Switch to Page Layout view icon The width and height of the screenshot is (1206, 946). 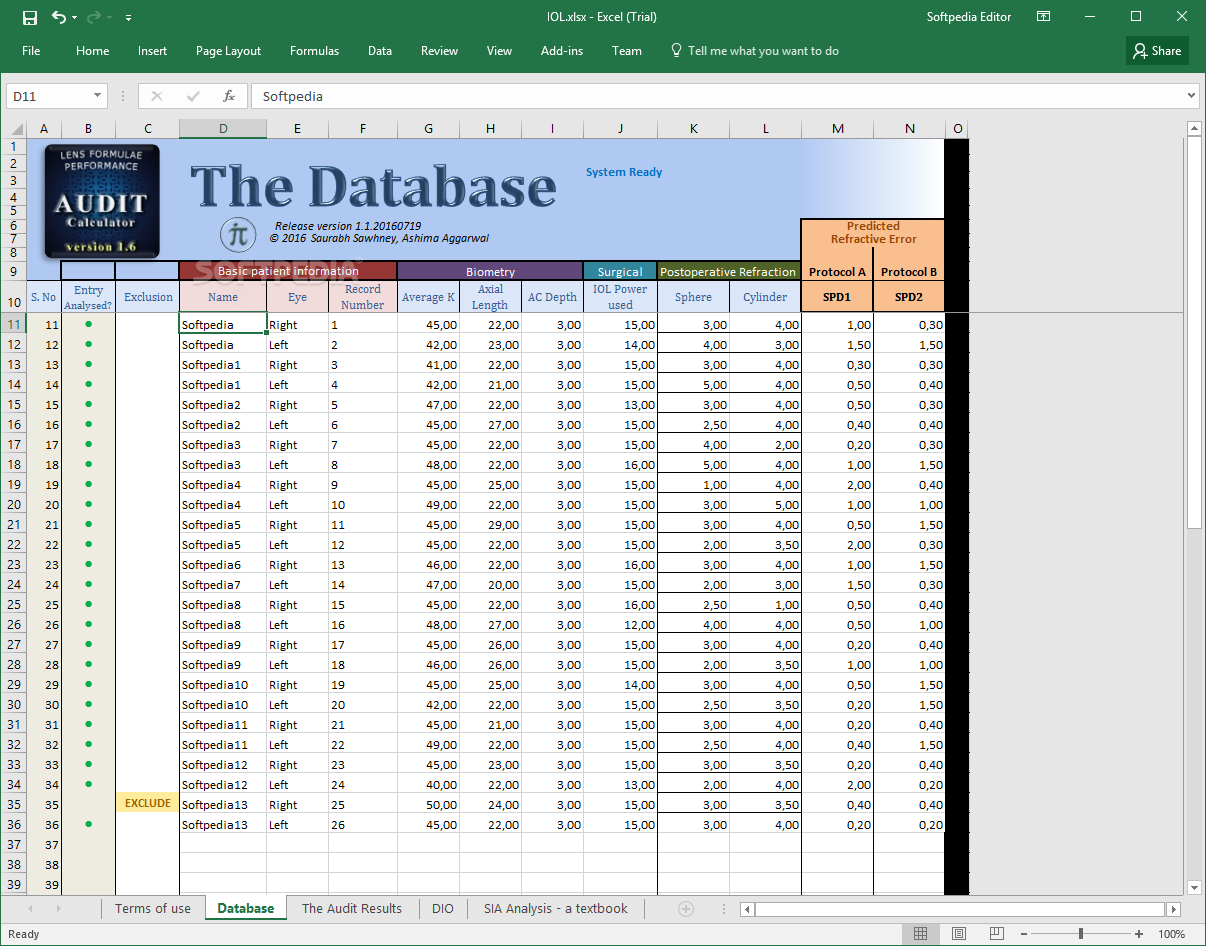coord(959,934)
